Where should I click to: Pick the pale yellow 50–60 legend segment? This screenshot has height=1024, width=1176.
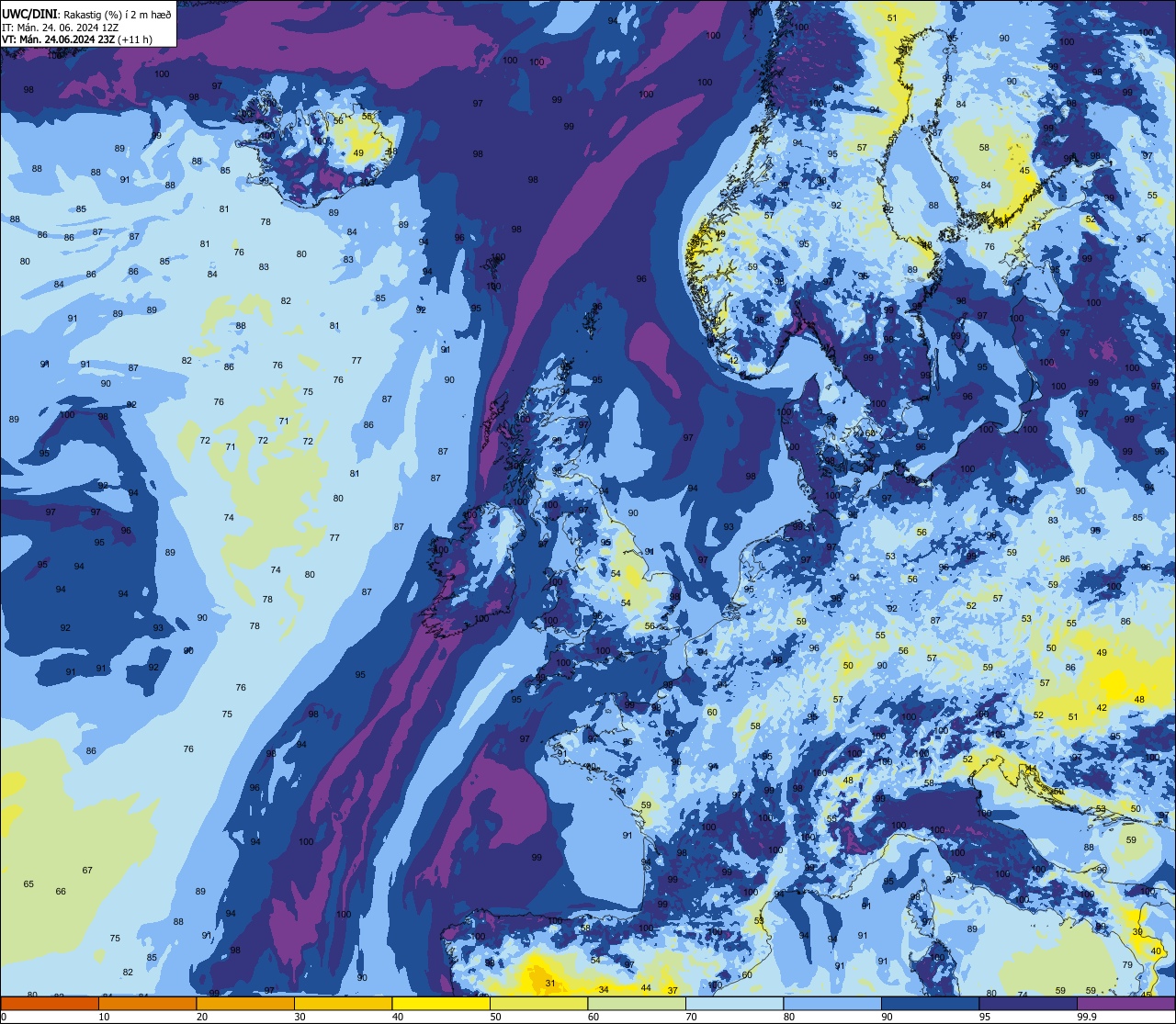click(538, 1004)
